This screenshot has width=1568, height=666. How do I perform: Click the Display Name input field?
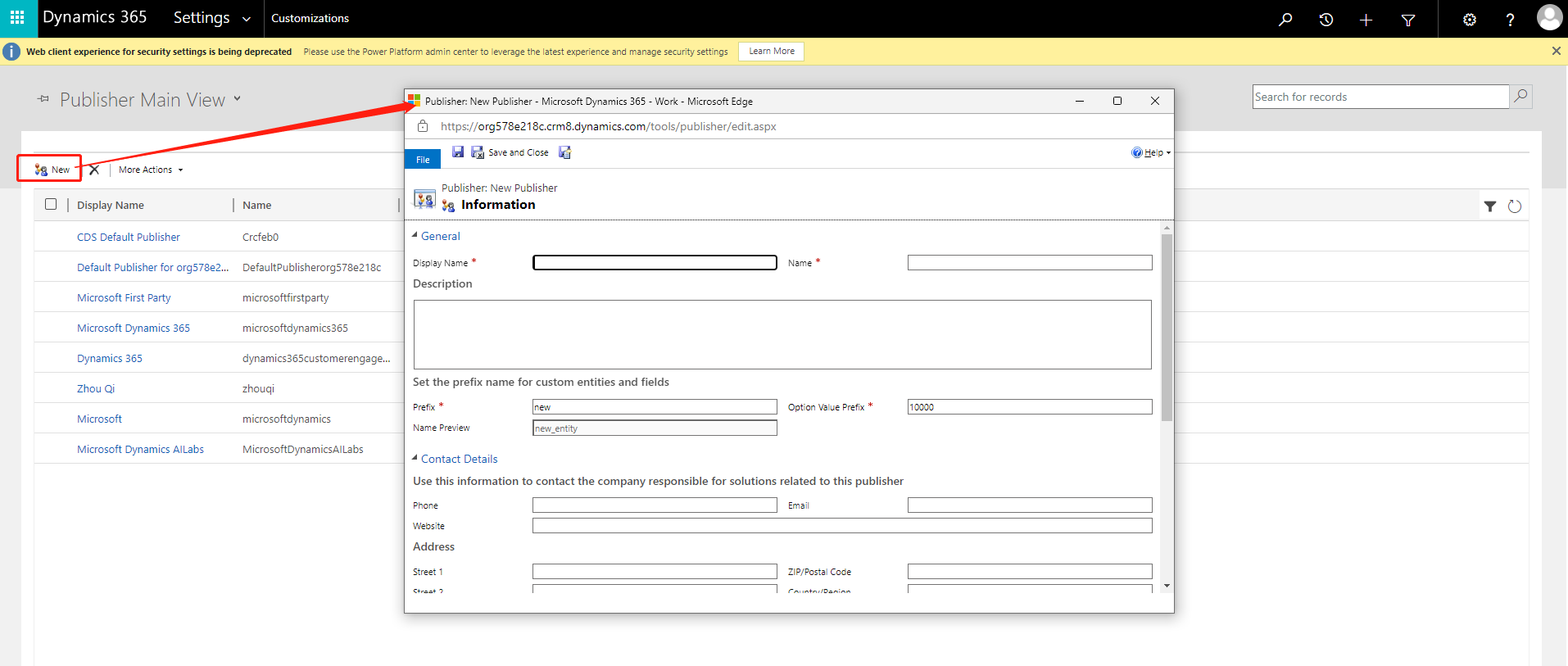coord(655,262)
